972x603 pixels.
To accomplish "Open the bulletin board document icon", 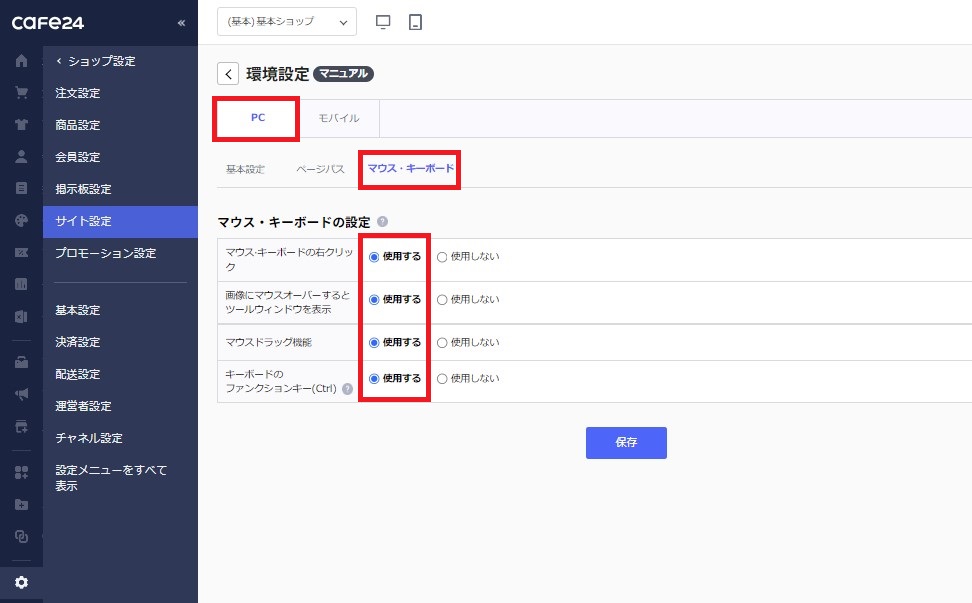I will coord(21,188).
